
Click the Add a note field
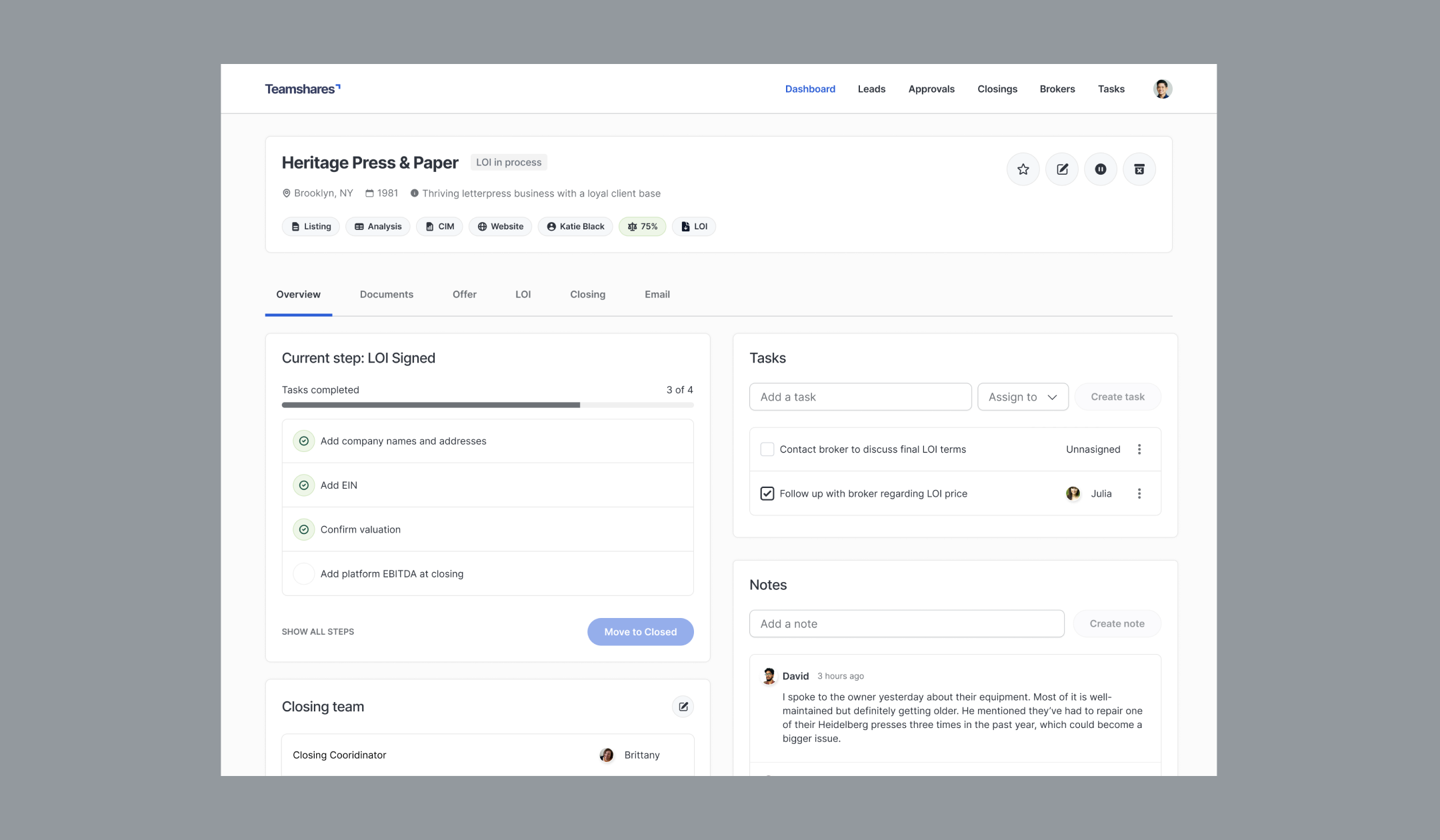point(907,624)
